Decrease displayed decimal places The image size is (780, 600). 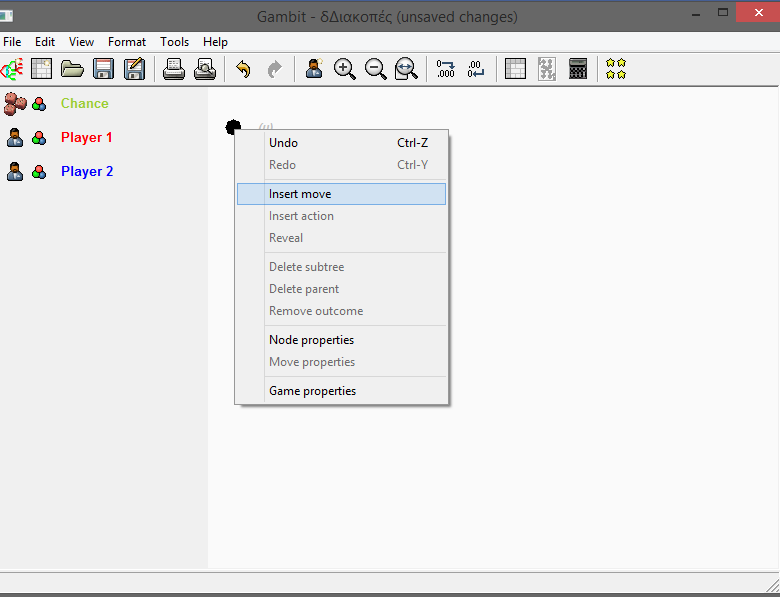click(x=476, y=69)
